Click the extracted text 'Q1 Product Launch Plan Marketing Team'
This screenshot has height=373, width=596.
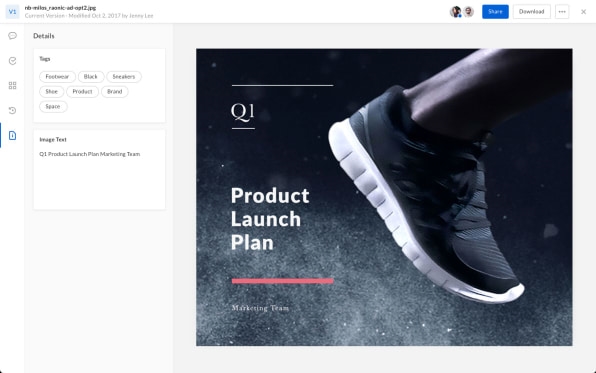pyautogui.click(x=90, y=154)
